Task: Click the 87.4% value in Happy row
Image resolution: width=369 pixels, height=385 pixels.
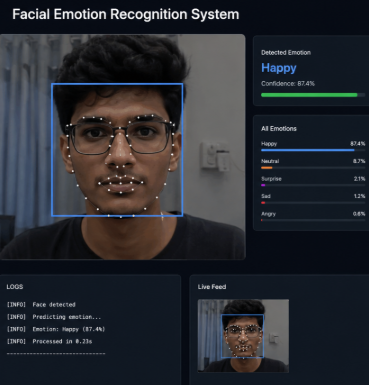Action: click(358, 144)
